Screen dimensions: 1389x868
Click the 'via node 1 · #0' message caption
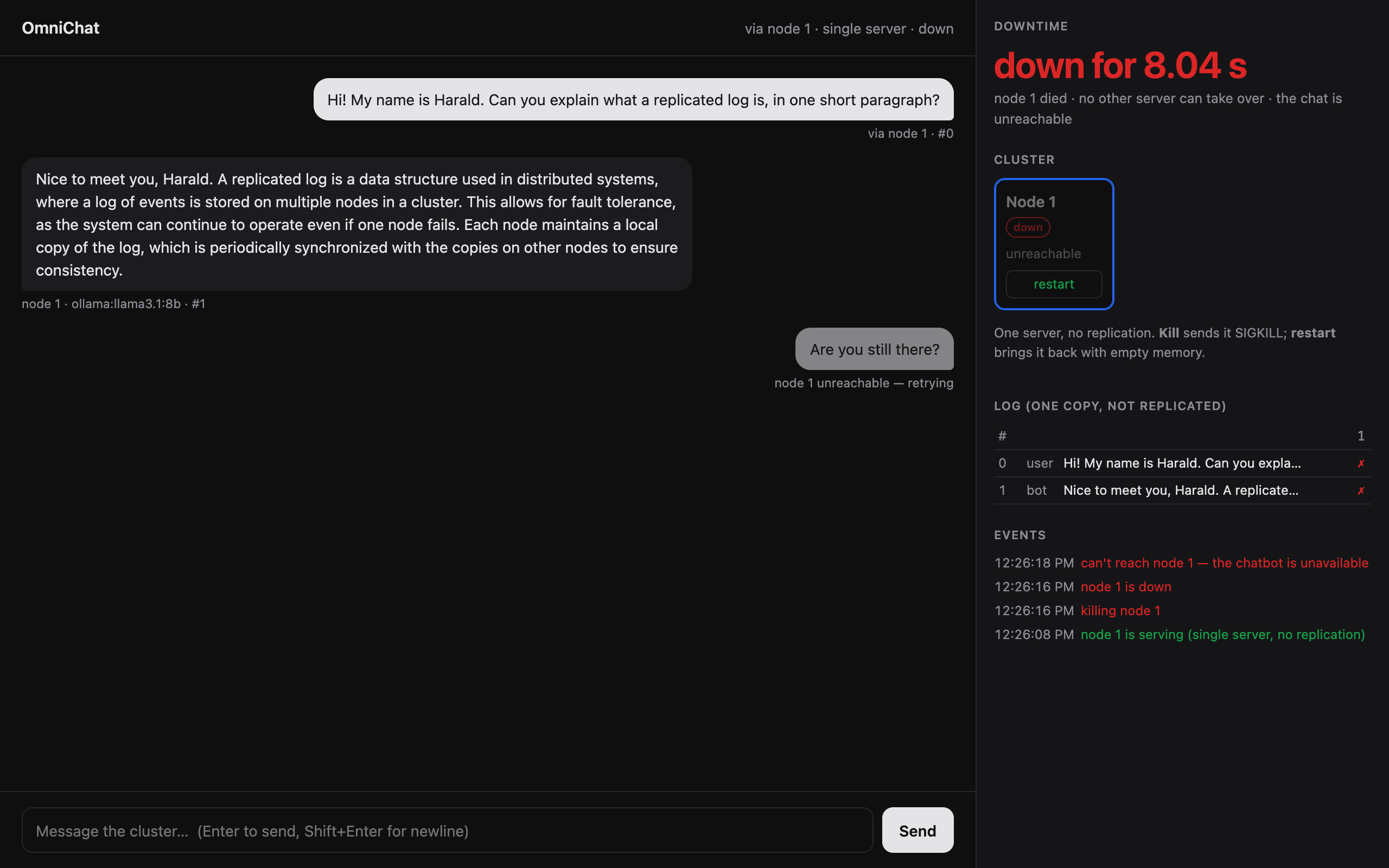point(910,133)
